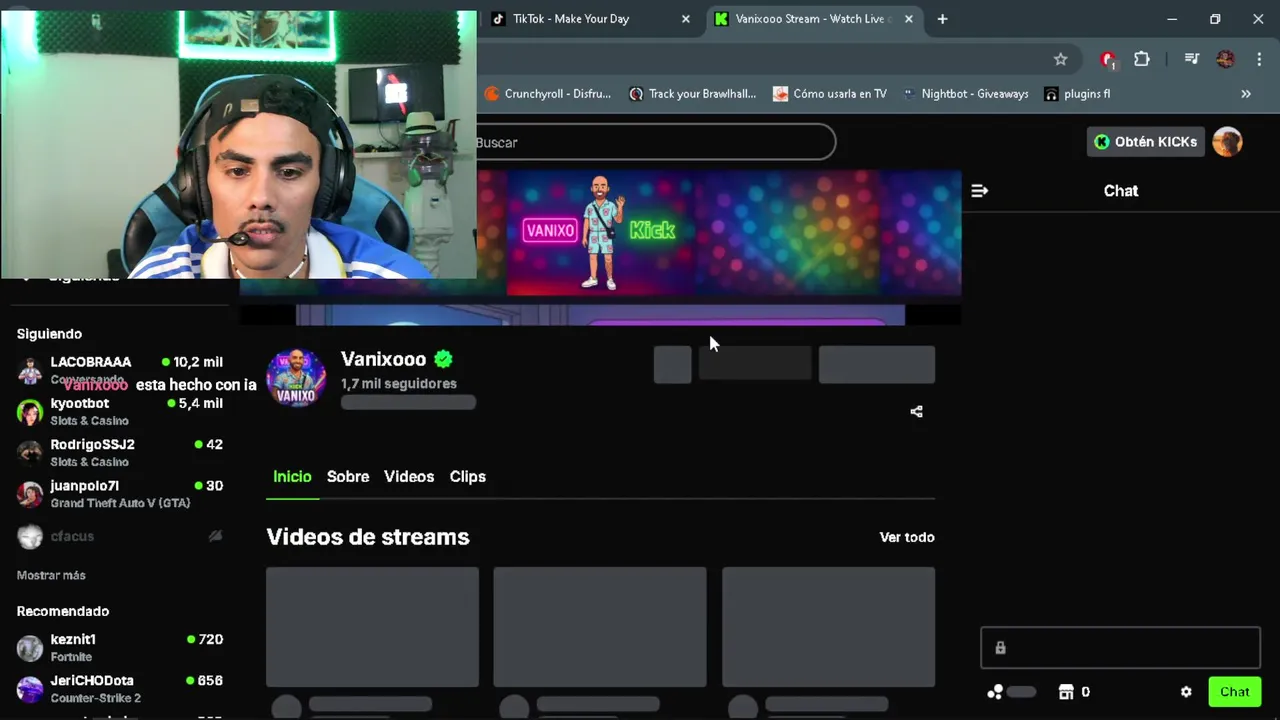
Task: Select the Inicio tab
Action: pos(292,477)
